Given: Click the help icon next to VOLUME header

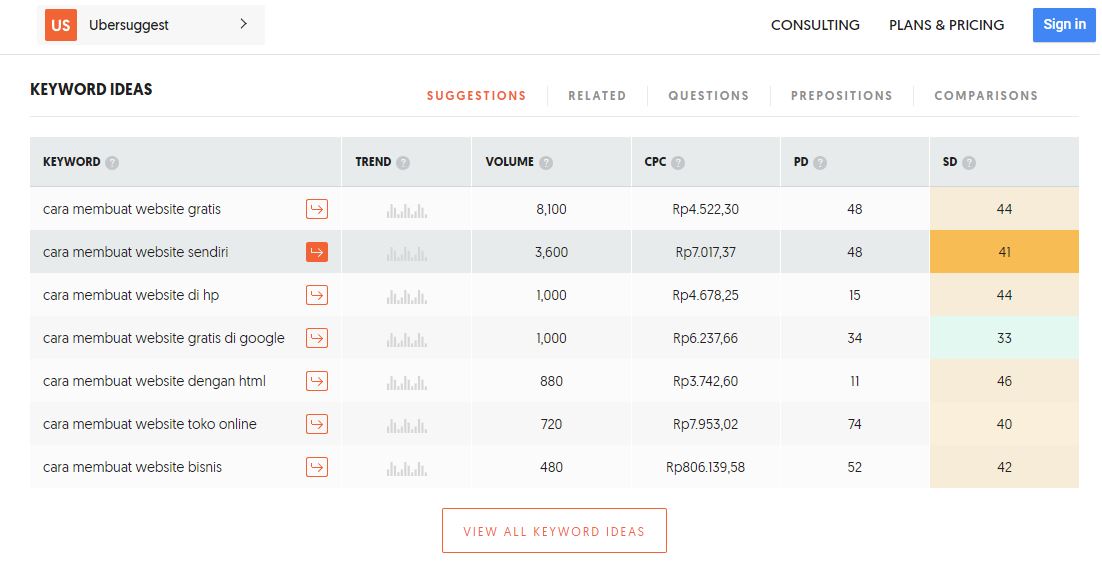Looking at the screenshot, I should click(x=546, y=162).
